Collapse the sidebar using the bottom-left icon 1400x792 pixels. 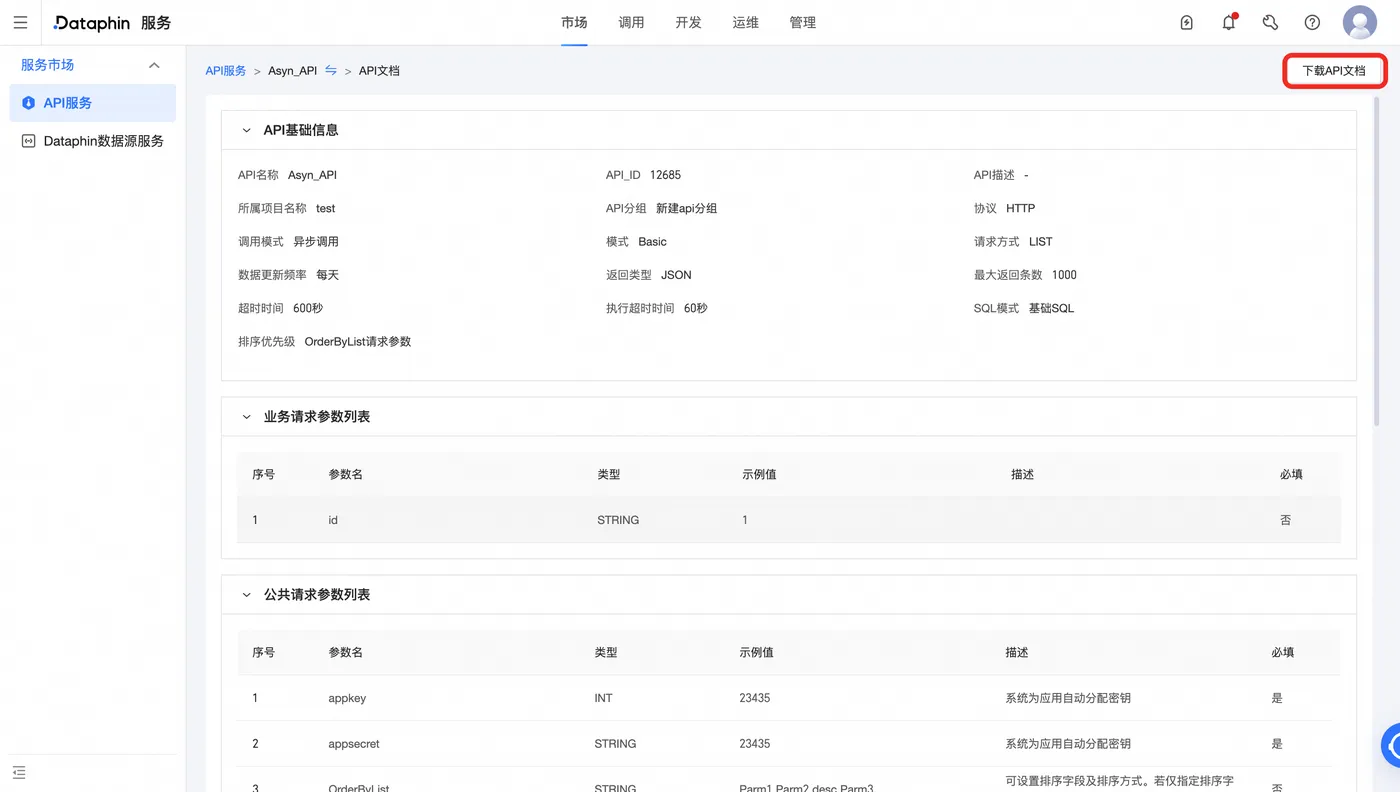pos(19,772)
